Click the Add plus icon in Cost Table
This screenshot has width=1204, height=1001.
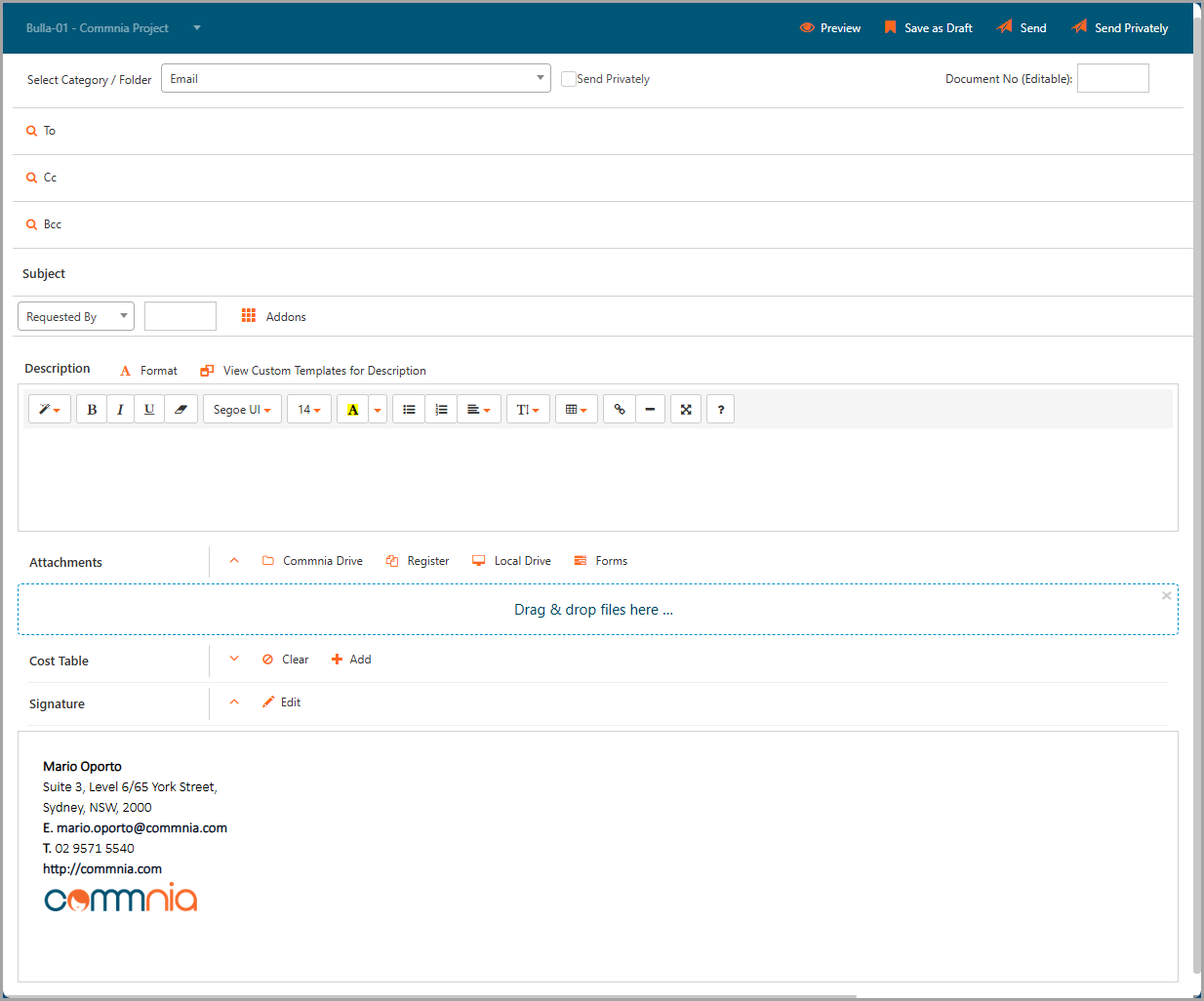[x=337, y=660]
